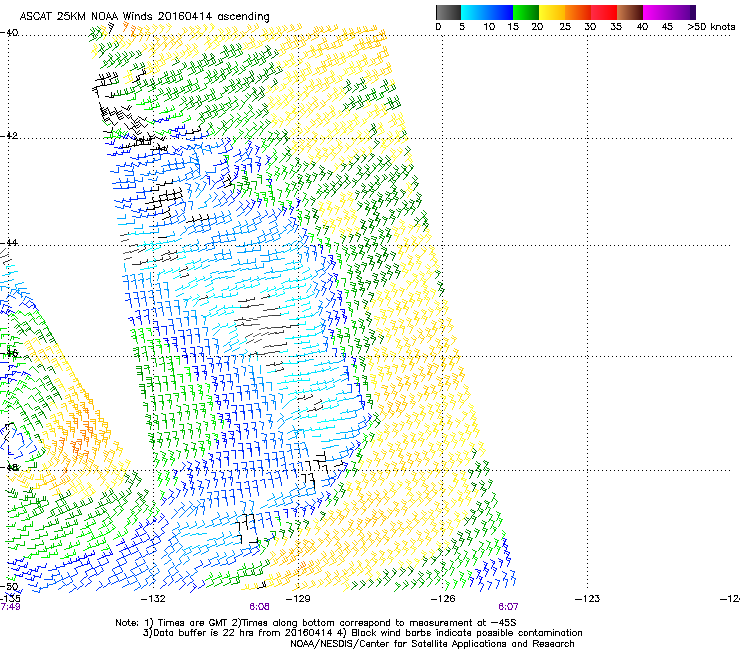
Task: Click the -48 latitude label
Action: 9,467
